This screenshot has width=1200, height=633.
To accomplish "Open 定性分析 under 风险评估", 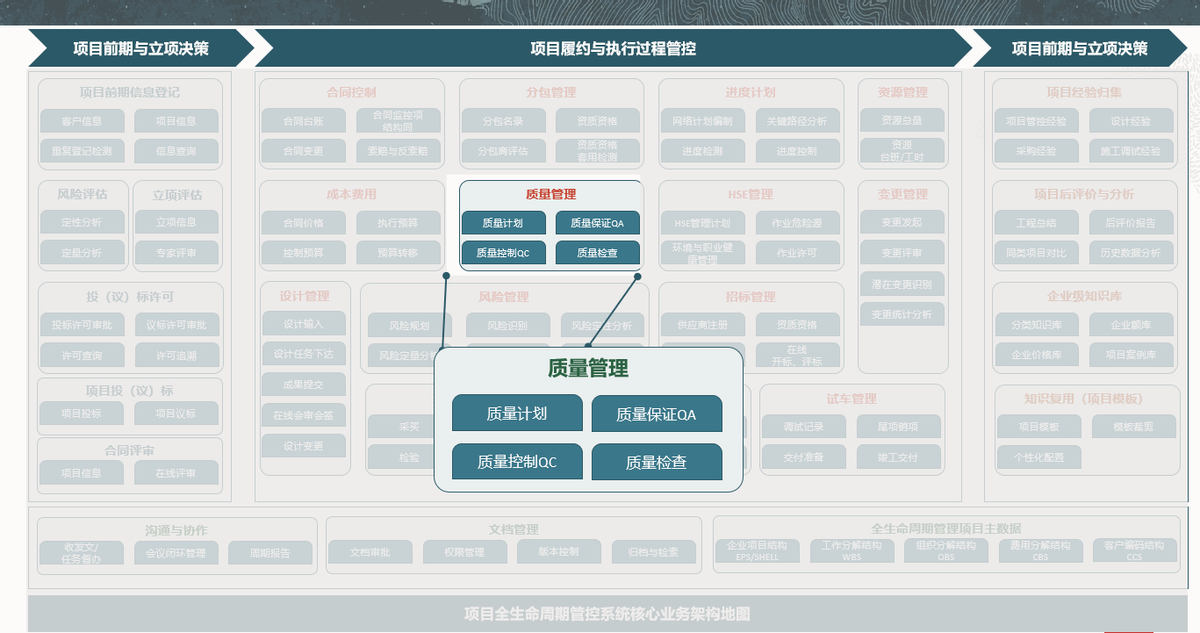I will [x=81, y=222].
